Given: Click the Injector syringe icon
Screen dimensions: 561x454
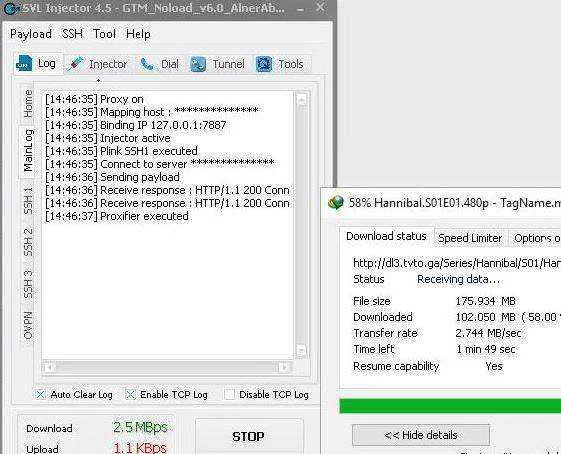Looking at the screenshot, I should click(75, 64).
